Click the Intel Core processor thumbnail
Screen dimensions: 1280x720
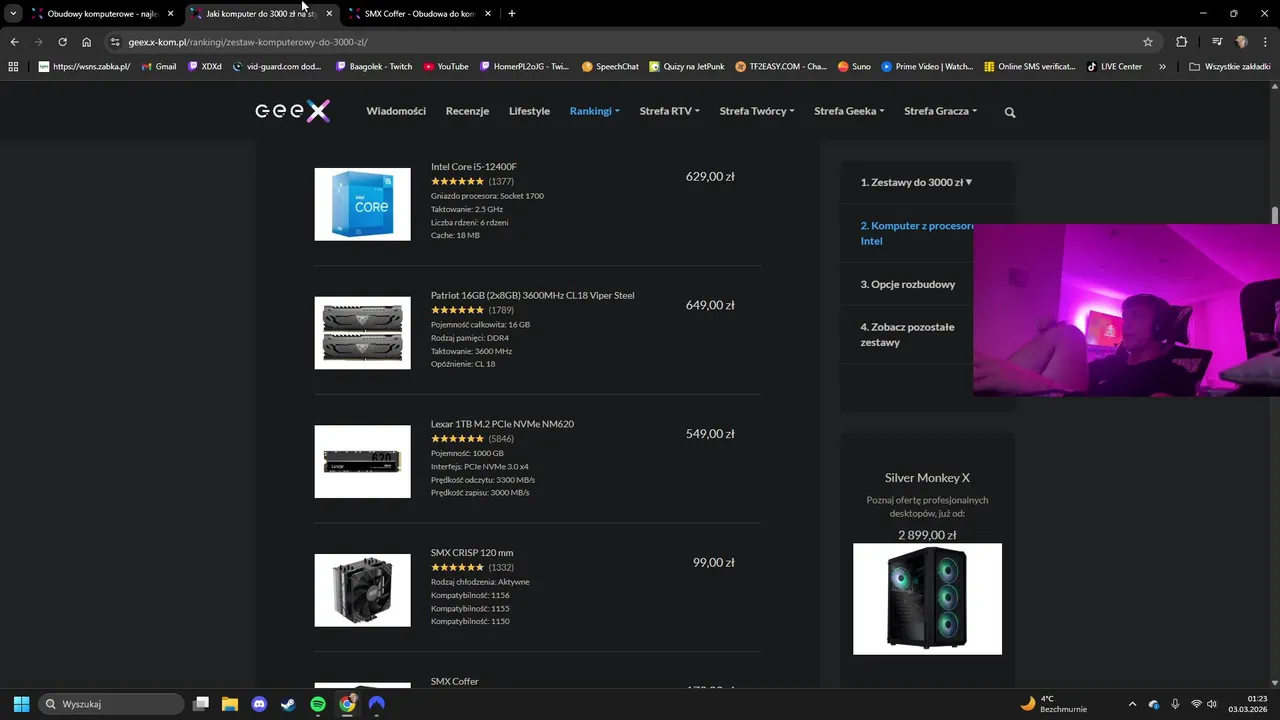pyautogui.click(x=362, y=204)
